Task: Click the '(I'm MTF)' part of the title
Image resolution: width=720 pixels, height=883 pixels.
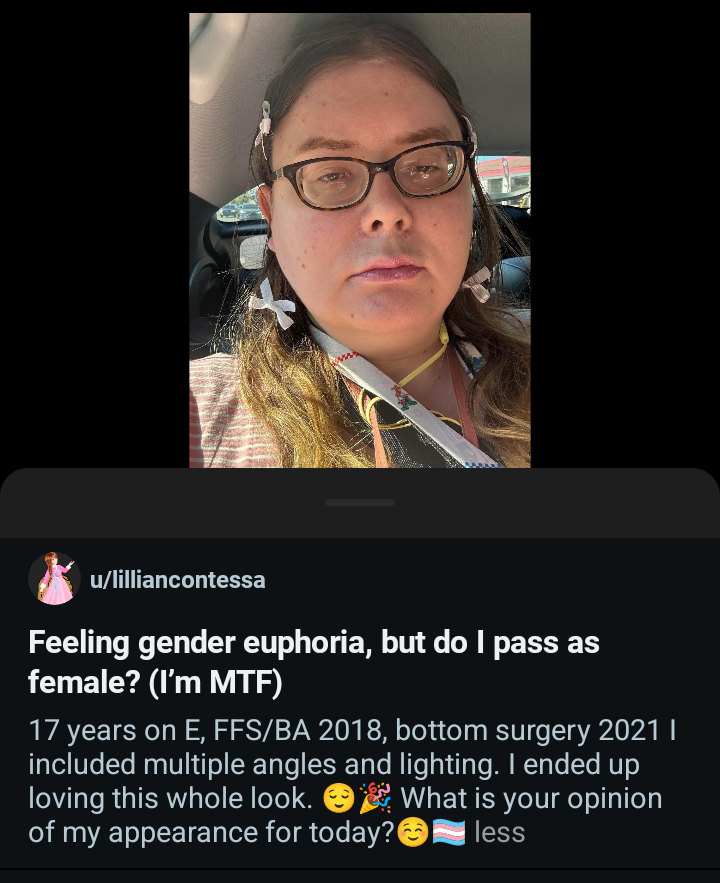Action: coord(215,682)
